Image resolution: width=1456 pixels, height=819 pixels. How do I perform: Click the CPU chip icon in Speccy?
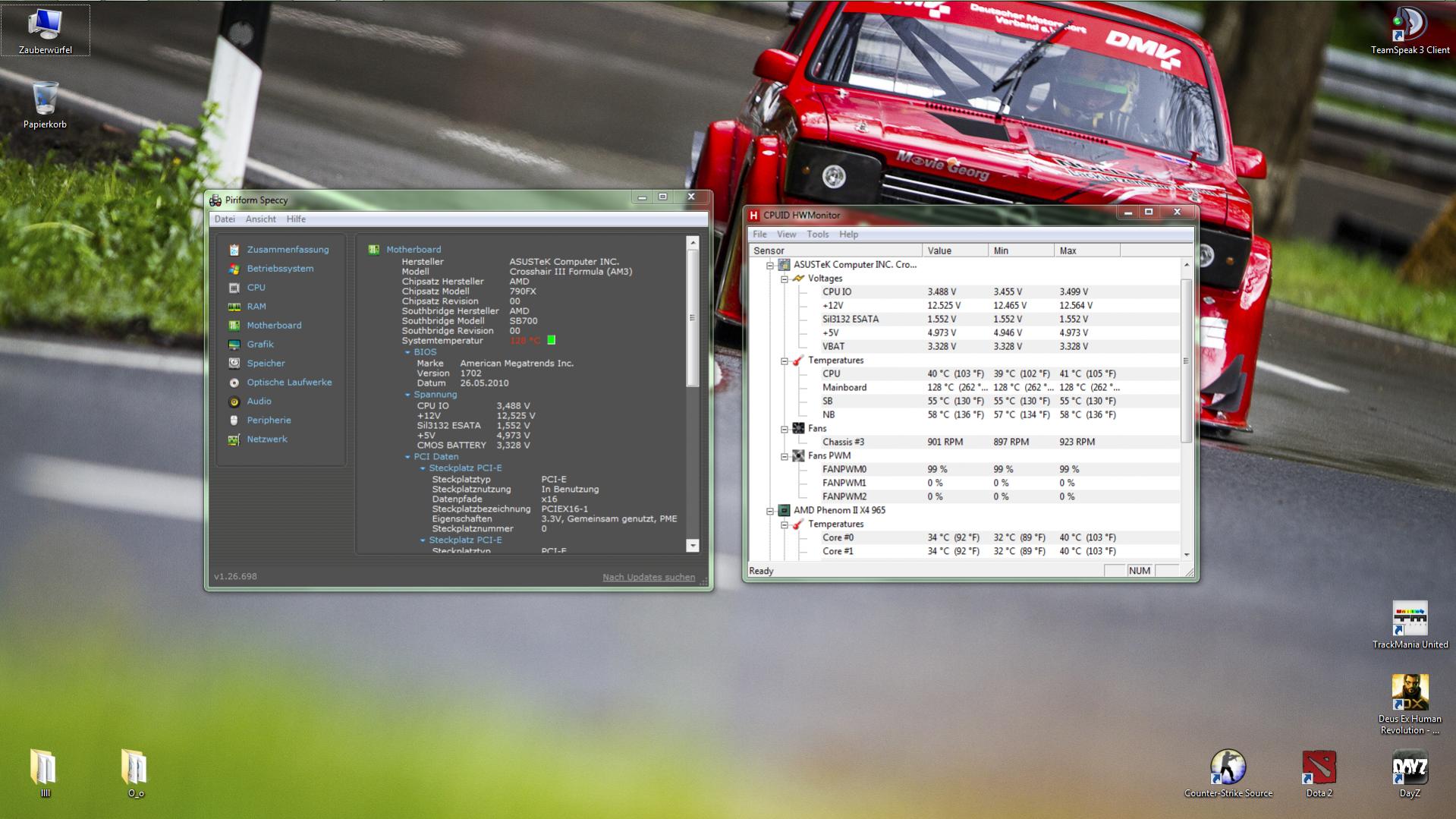point(234,288)
